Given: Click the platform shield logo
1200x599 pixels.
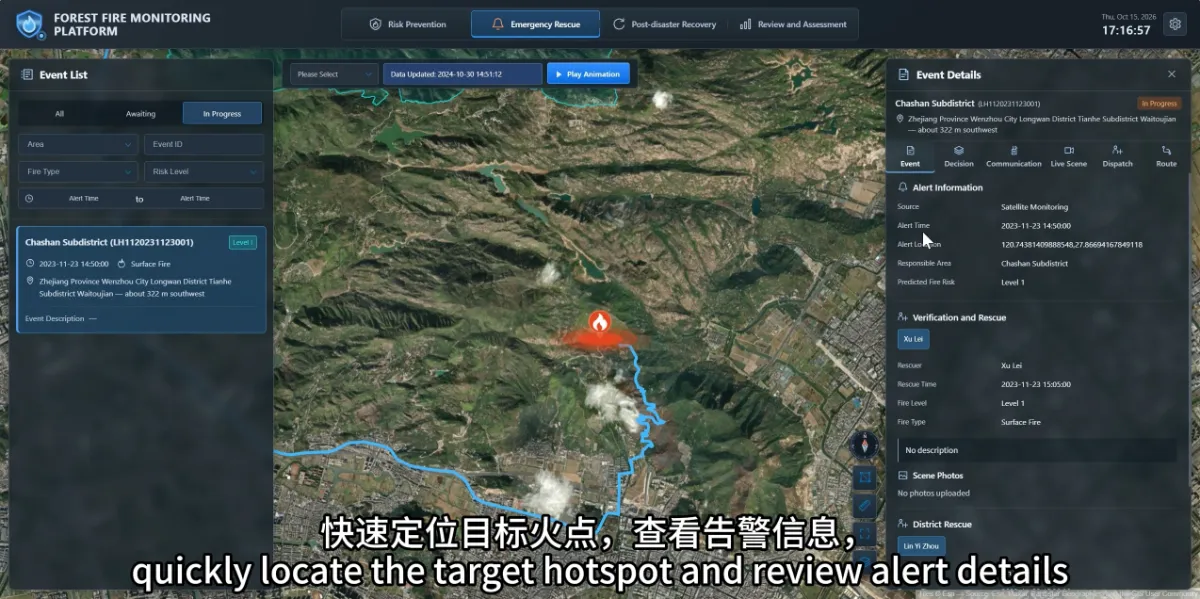Looking at the screenshot, I should [29, 24].
